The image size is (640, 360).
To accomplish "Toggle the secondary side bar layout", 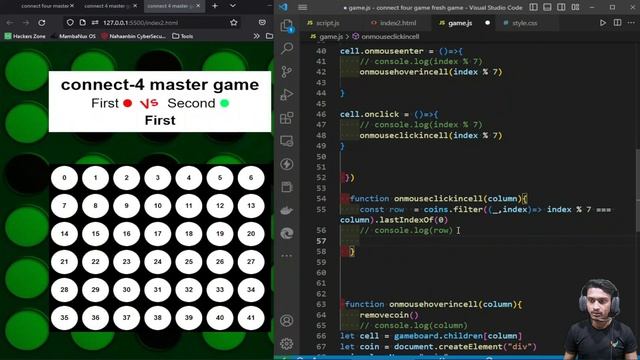I will coord(561,7).
